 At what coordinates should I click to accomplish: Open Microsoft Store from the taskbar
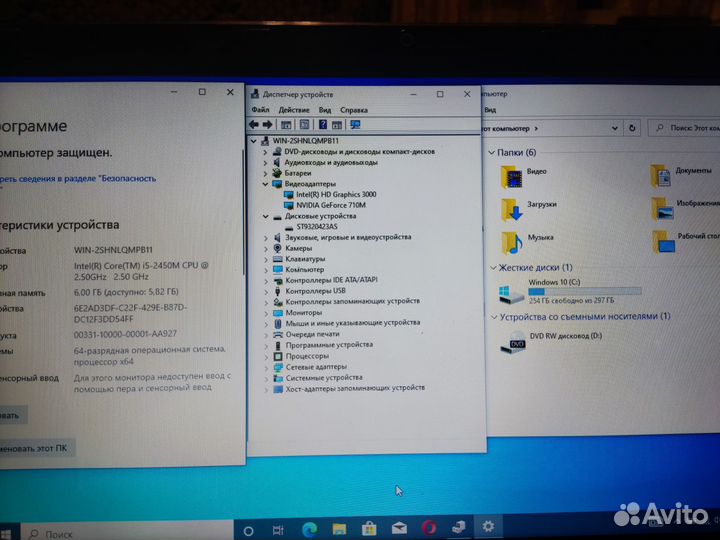click(x=369, y=529)
